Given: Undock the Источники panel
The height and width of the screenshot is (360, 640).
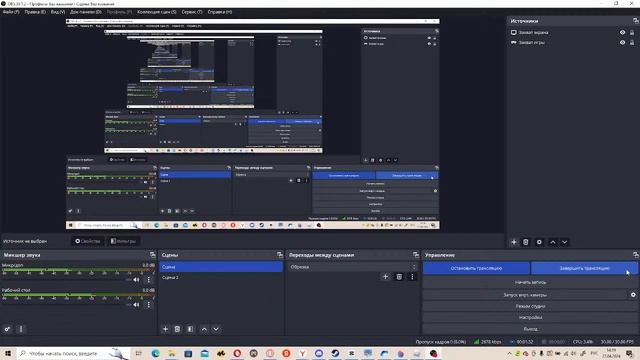Looking at the screenshot, I should click(636, 21).
